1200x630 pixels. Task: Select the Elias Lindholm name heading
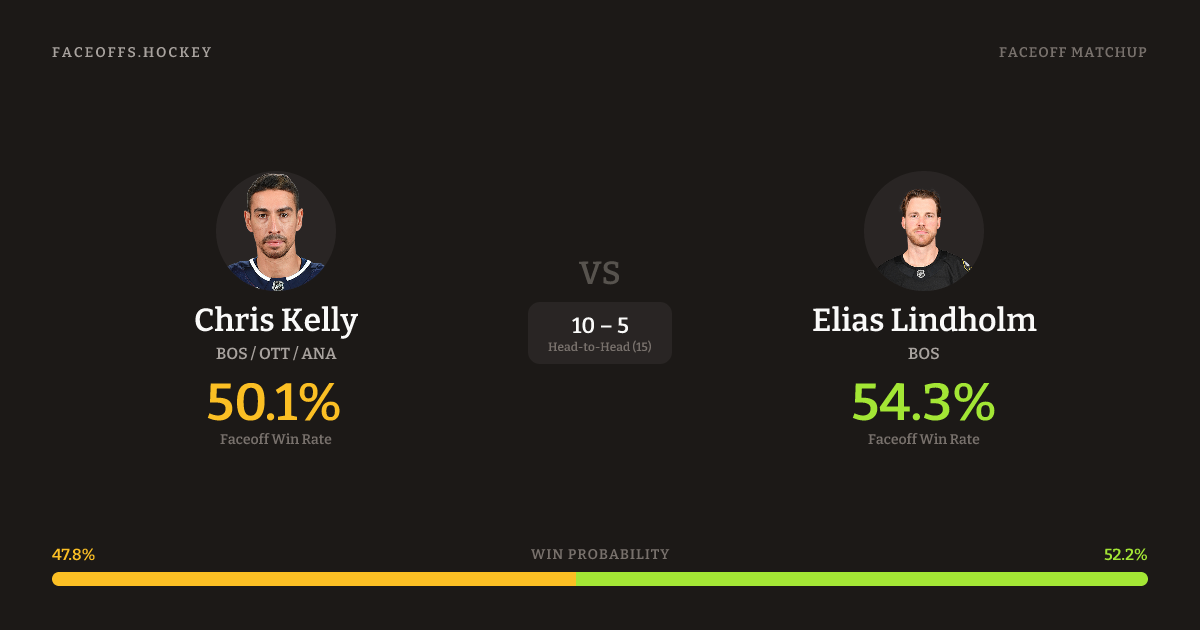(923, 320)
